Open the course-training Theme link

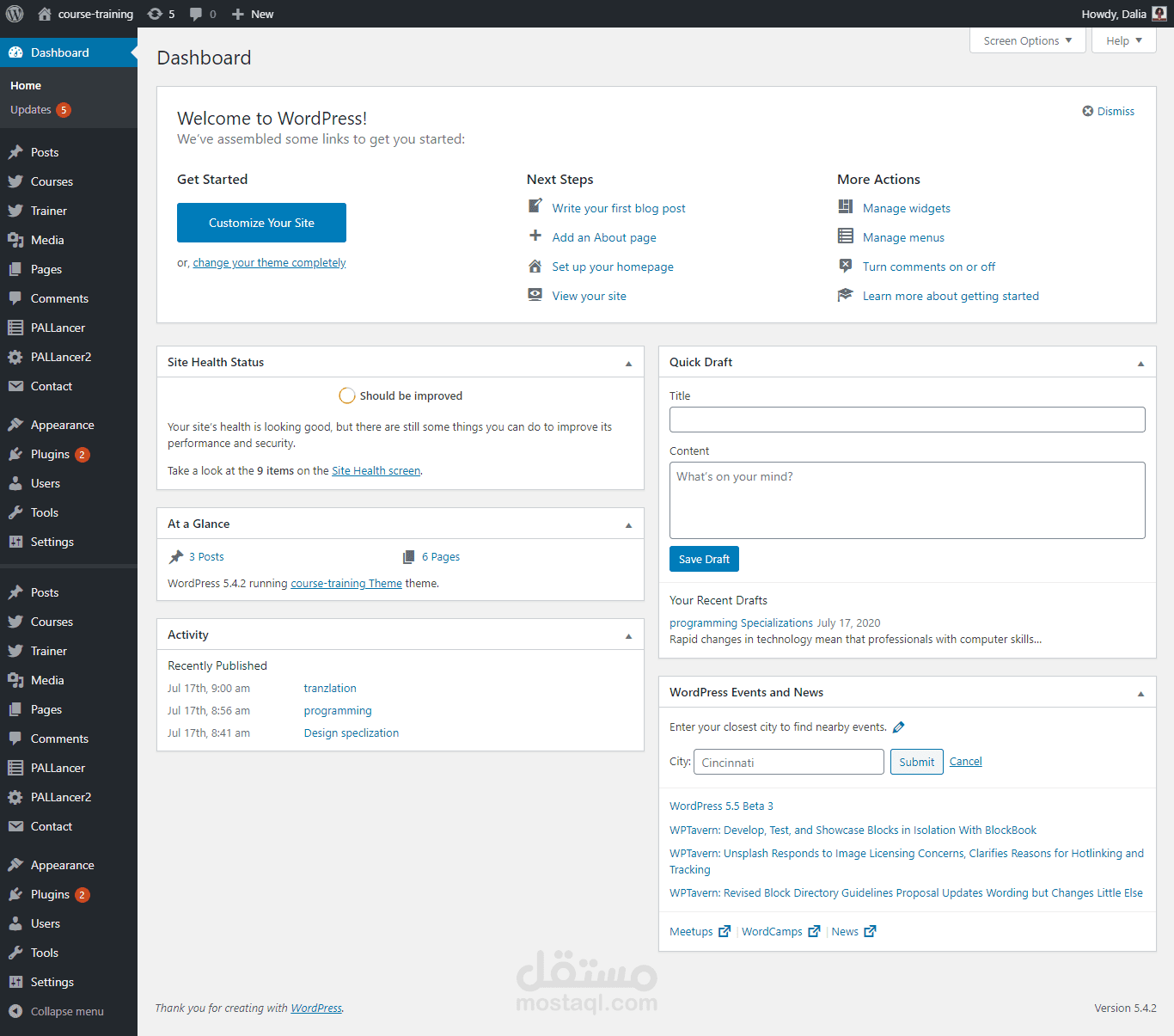coord(346,584)
